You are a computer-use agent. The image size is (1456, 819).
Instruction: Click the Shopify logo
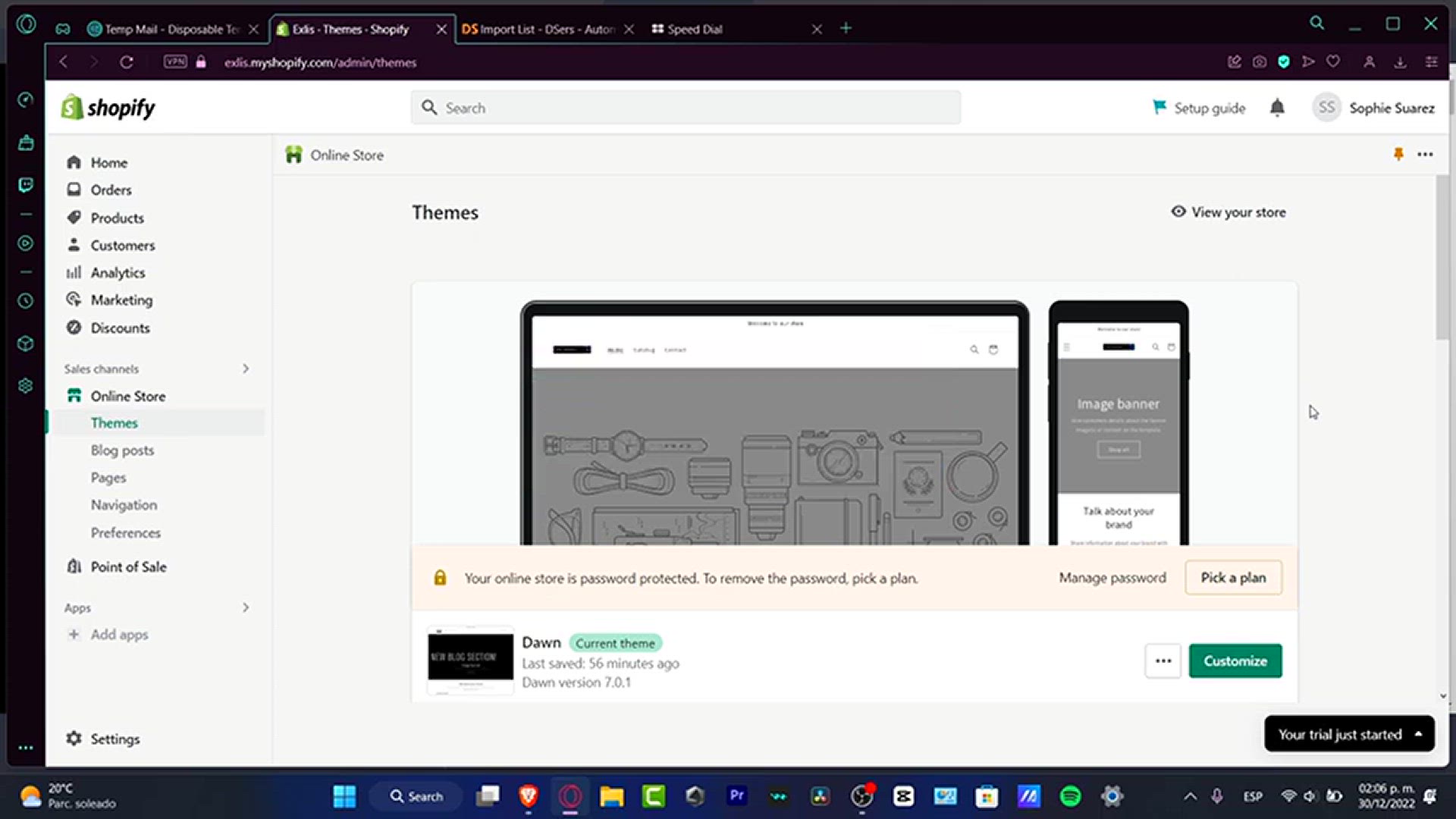108,108
